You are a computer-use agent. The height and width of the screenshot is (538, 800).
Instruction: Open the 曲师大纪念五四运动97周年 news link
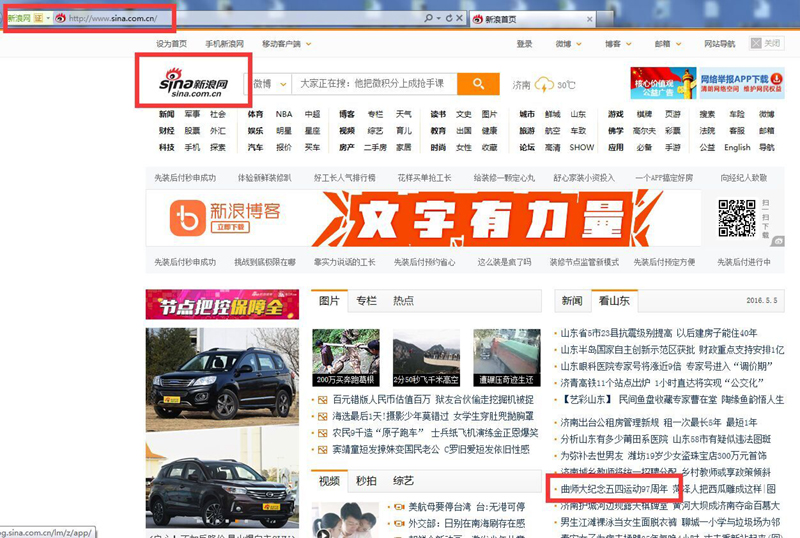tap(614, 489)
